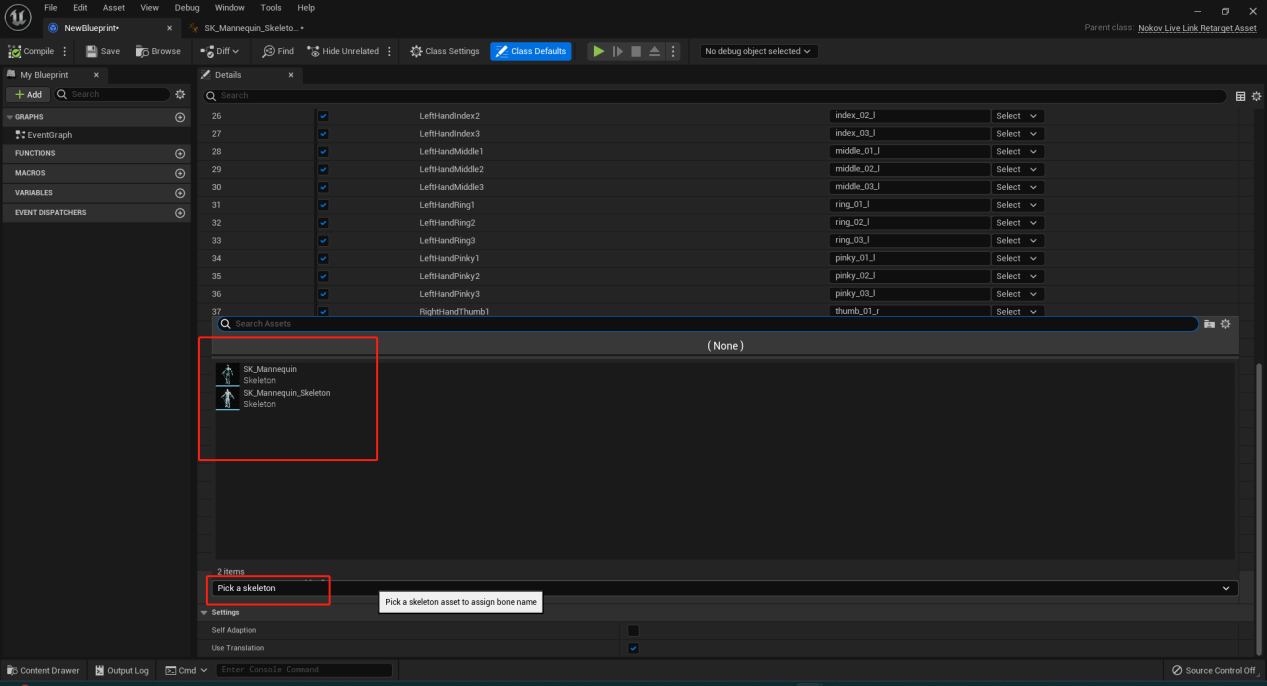Viewport: 1267px width, 686px height.
Task: Enable the Self Adaption checkbox
Action: pyautogui.click(x=633, y=630)
